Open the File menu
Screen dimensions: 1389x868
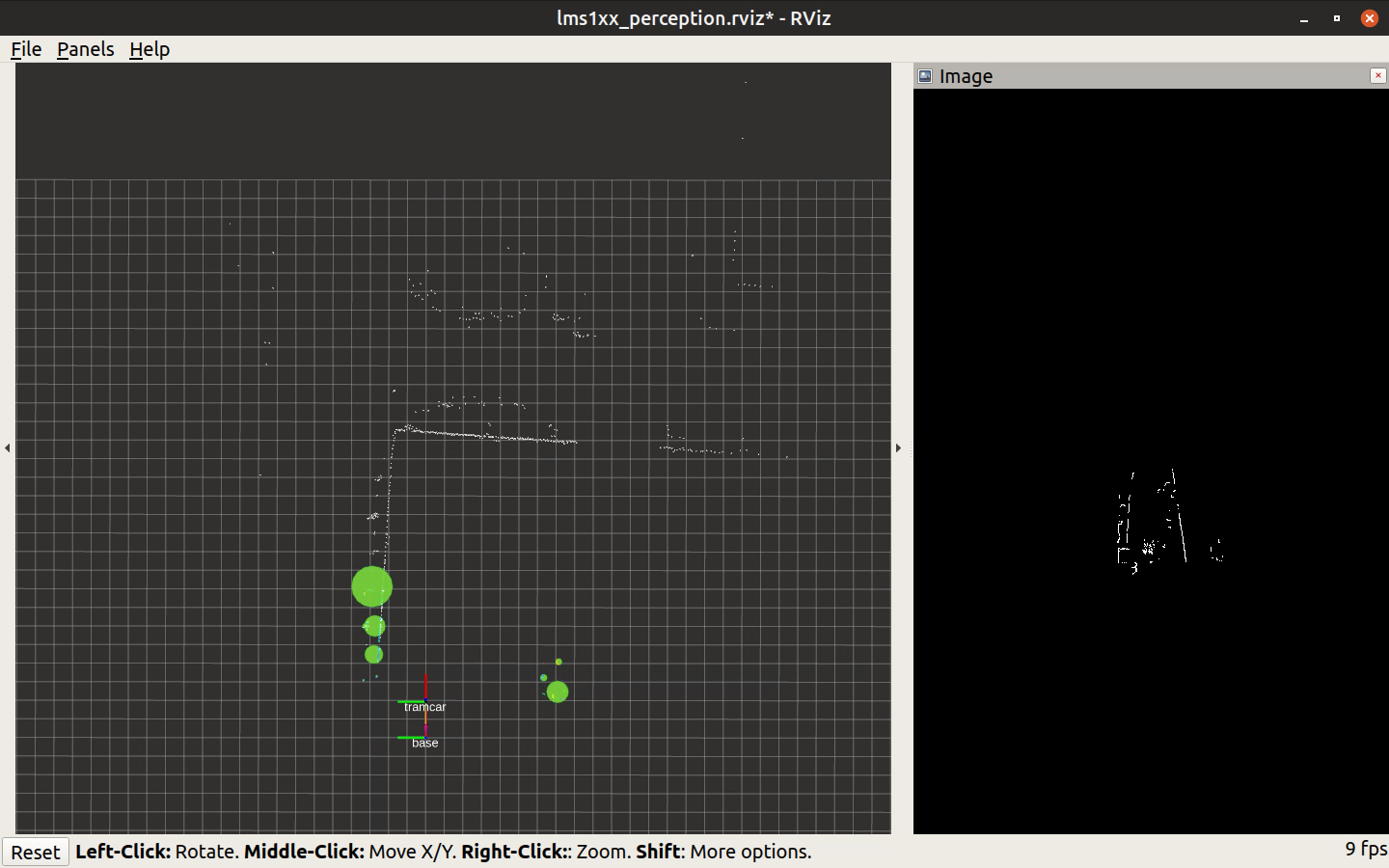25,49
